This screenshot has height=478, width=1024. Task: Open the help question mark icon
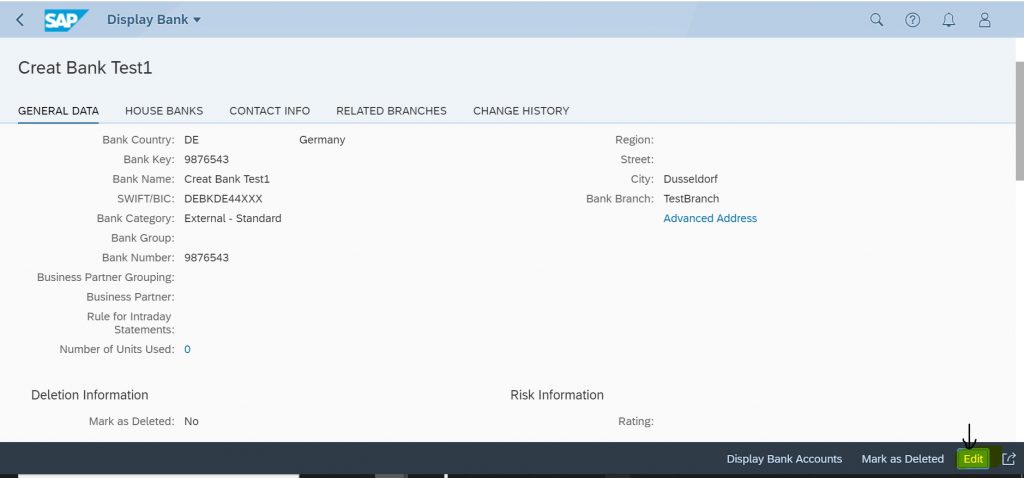[912, 20]
